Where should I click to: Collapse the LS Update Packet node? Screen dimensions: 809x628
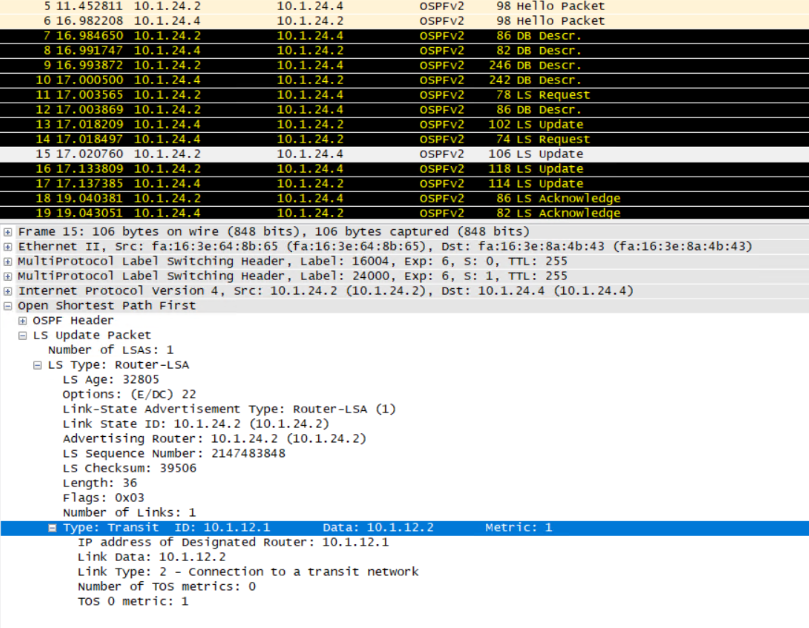point(23,336)
